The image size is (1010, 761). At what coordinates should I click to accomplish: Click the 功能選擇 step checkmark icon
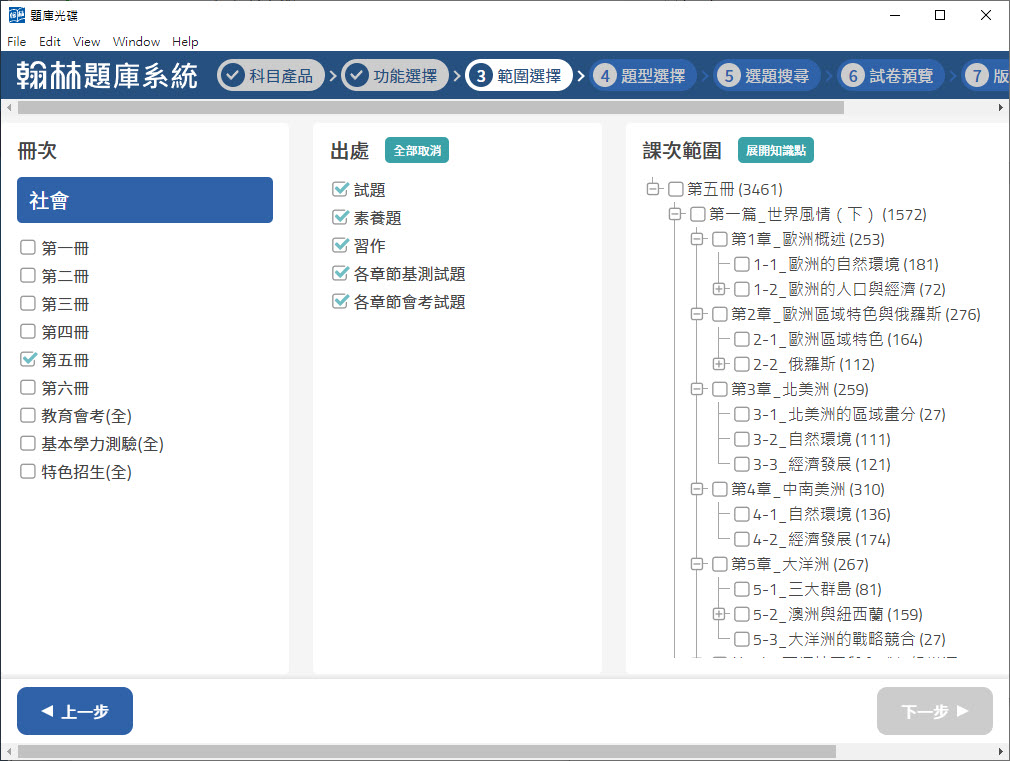[x=356, y=76]
